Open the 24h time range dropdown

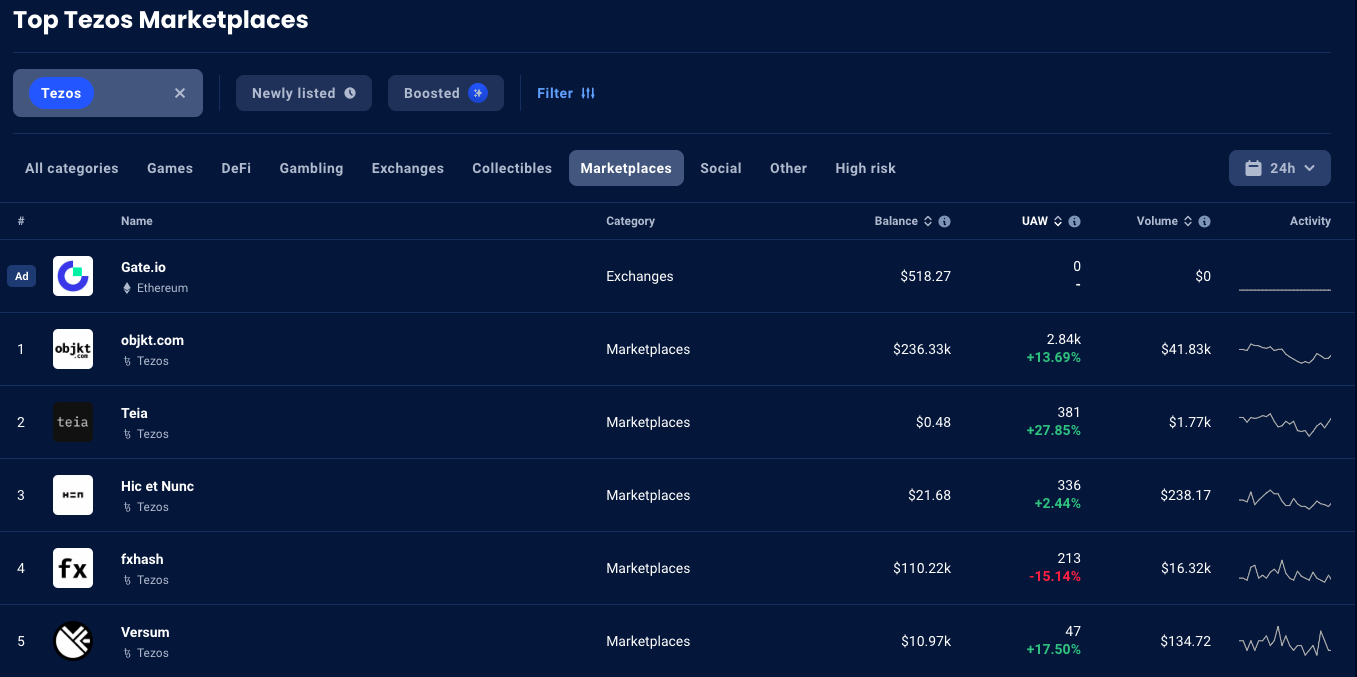[1279, 168]
